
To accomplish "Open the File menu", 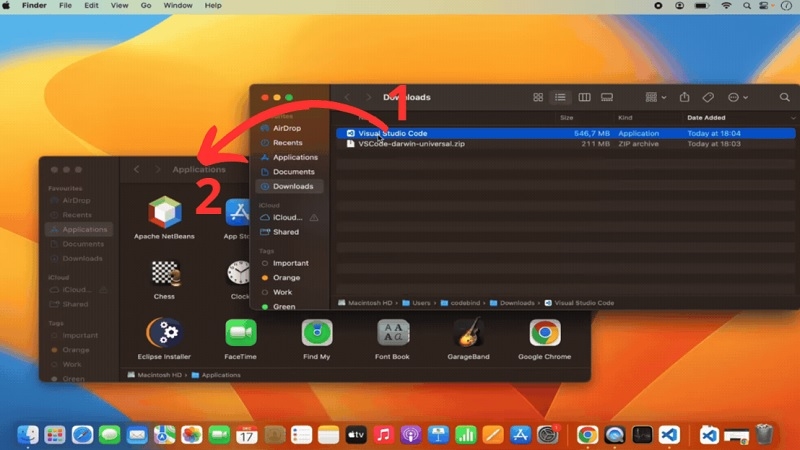I will (65, 6).
